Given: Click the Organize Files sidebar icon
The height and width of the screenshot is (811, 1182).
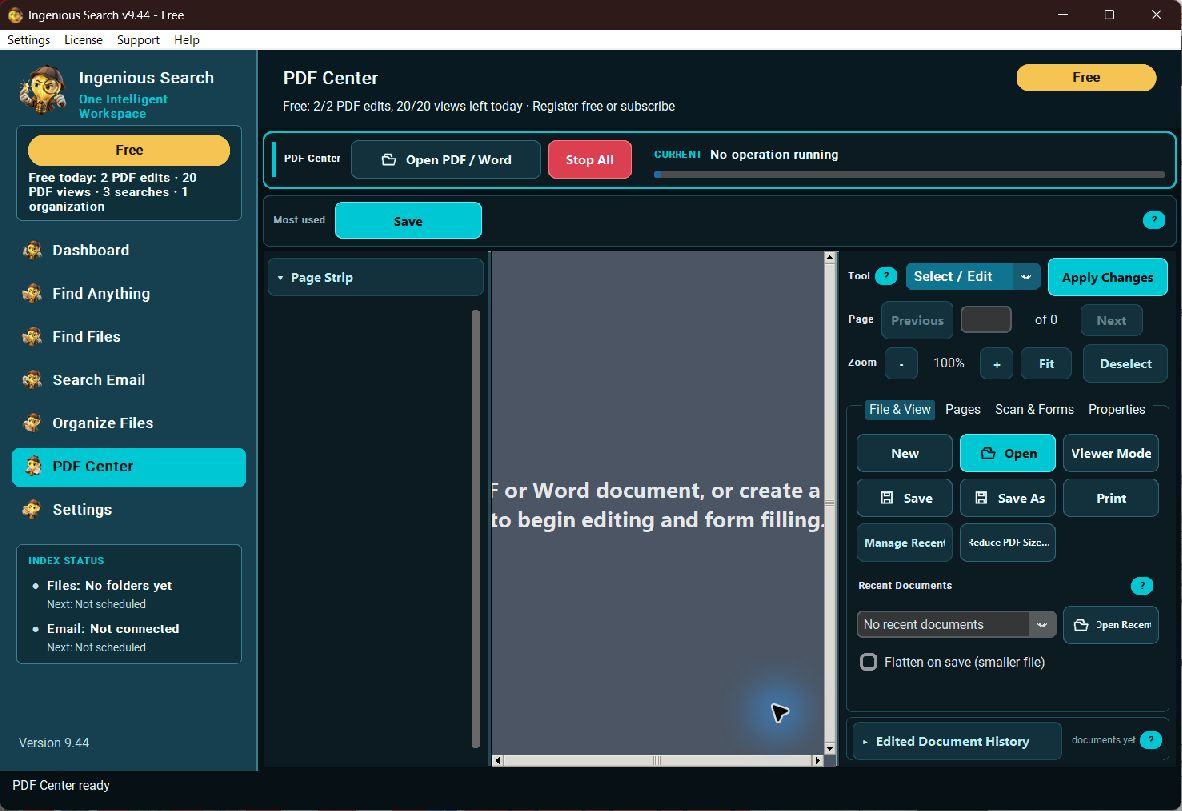Looking at the screenshot, I should point(32,423).
